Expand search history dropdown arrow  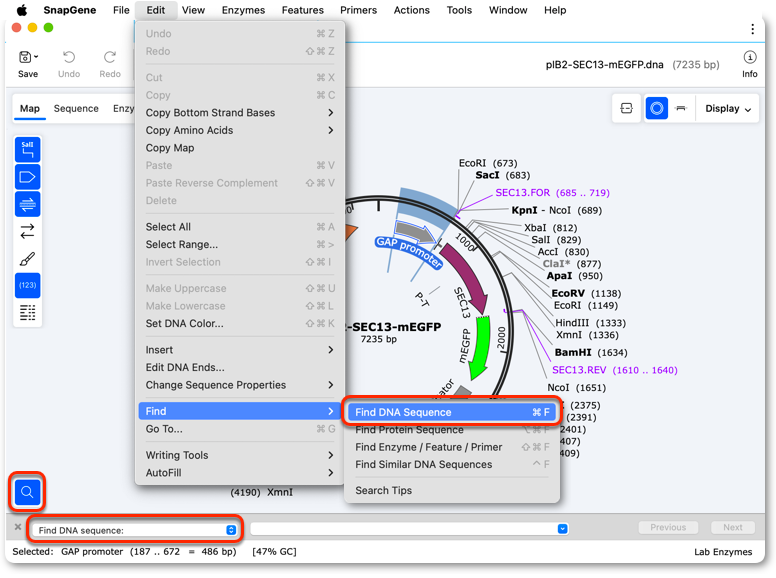click(562, 529)
